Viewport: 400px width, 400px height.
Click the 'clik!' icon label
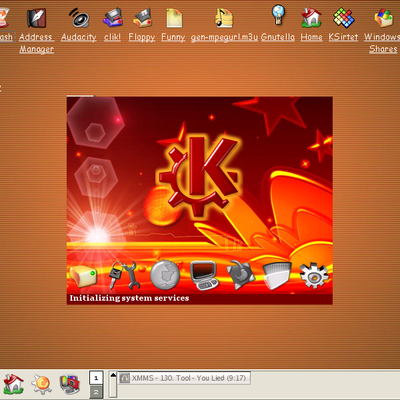click(x=112, y=37)
